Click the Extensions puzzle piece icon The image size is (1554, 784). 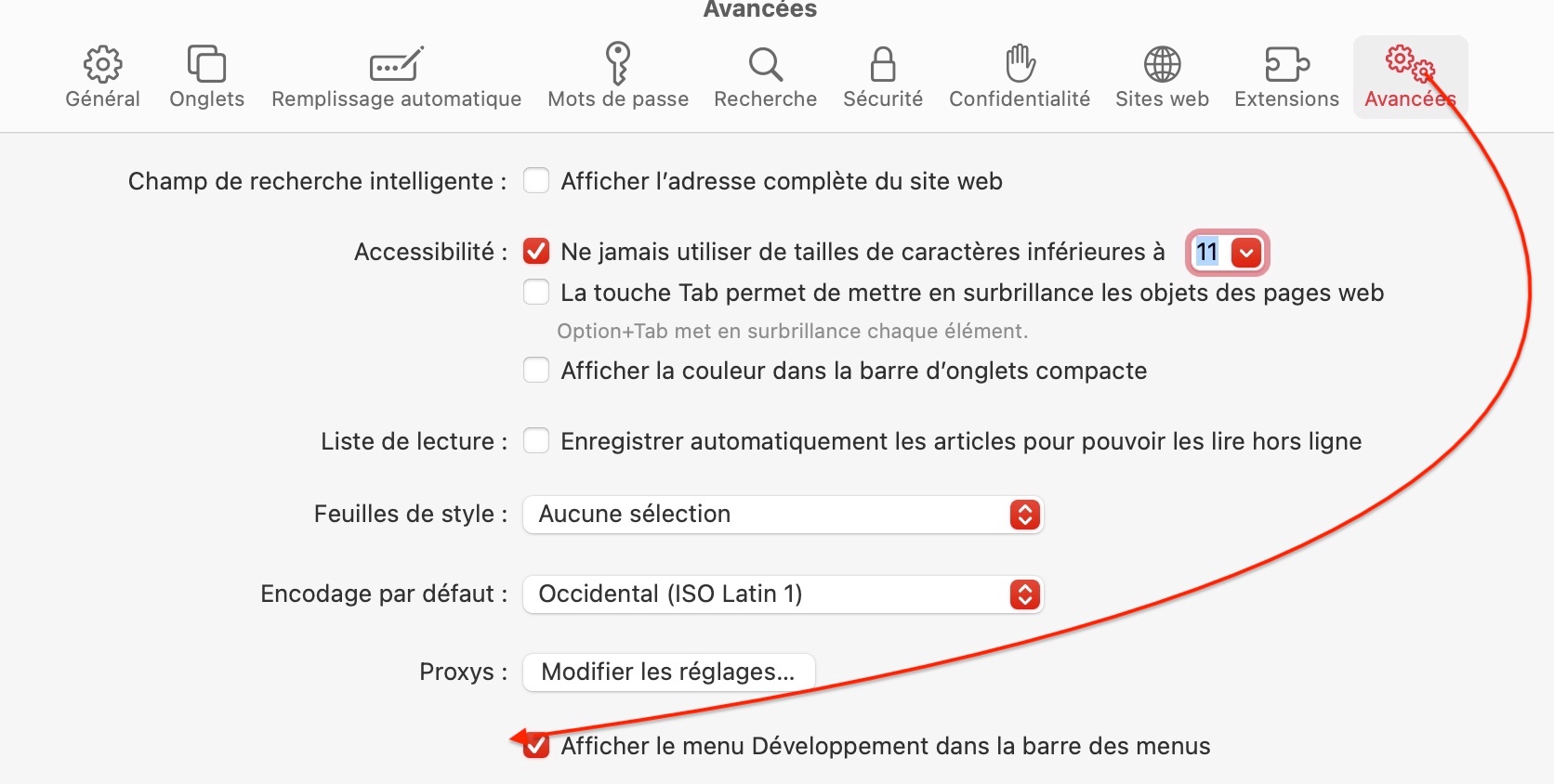coord(1286,64)
